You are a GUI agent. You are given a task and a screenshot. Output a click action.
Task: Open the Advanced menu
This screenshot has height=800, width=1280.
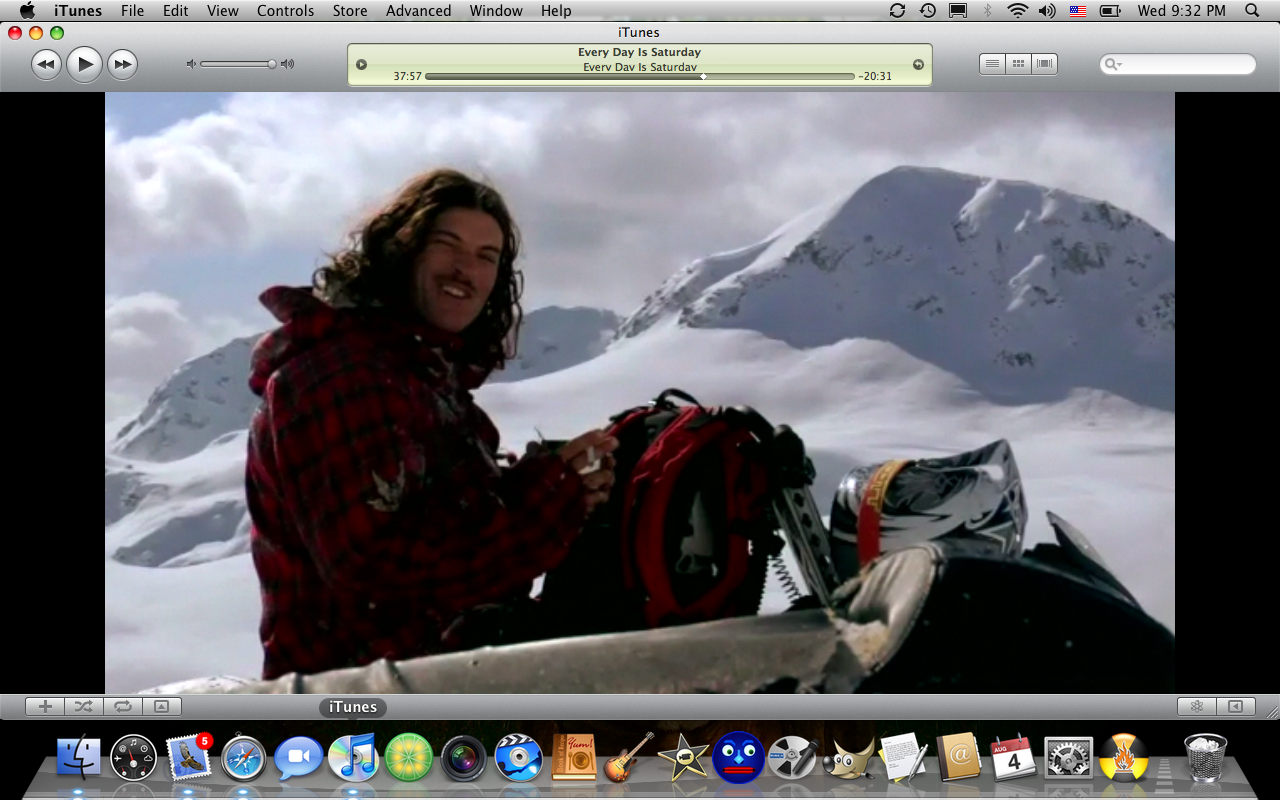(418, 11)
